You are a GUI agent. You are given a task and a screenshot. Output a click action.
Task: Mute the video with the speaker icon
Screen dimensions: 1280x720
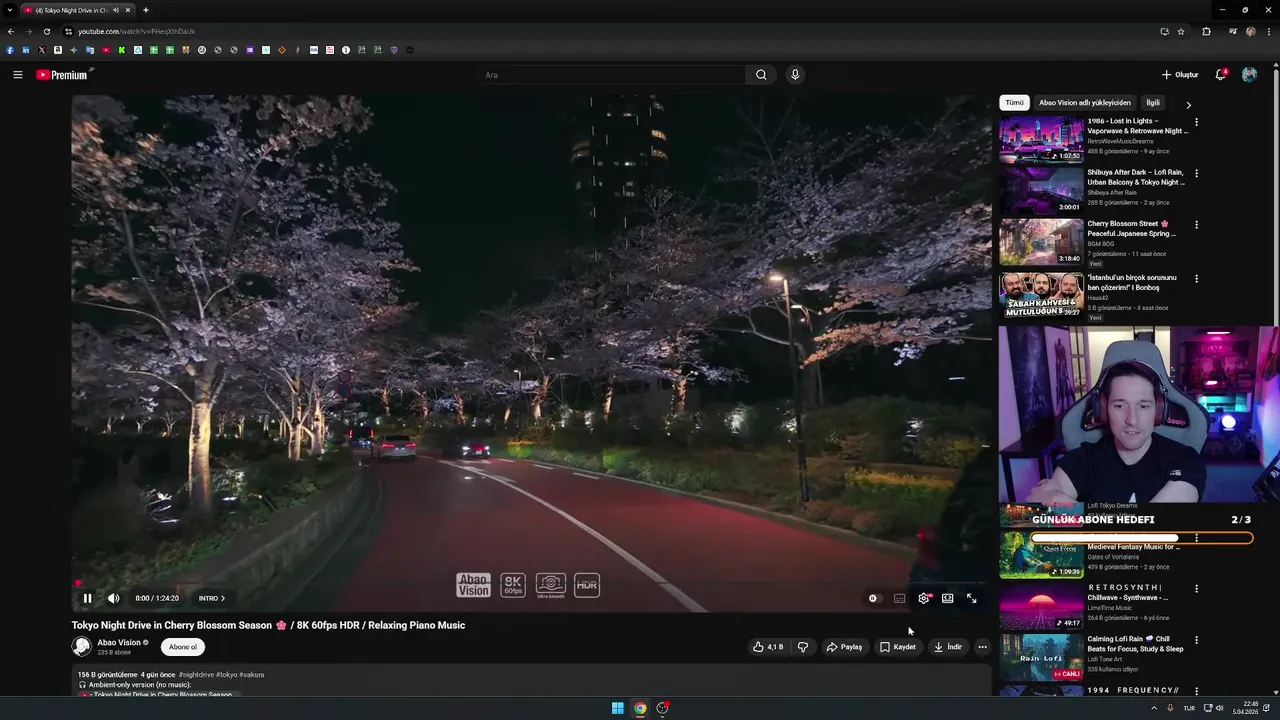(x=113, y=598)
